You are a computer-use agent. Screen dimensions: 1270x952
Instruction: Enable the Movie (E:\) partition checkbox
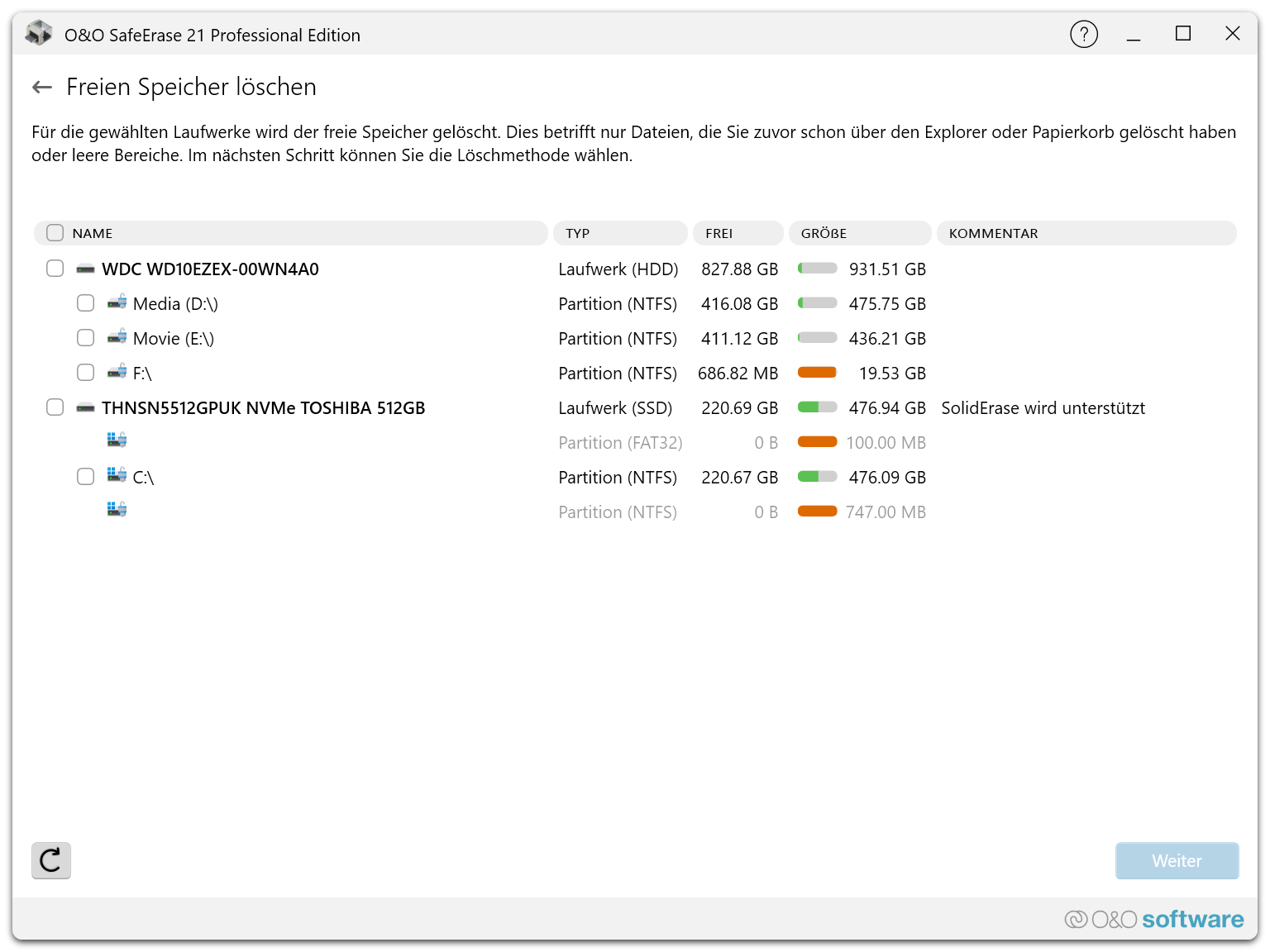[x=86, y=338]
